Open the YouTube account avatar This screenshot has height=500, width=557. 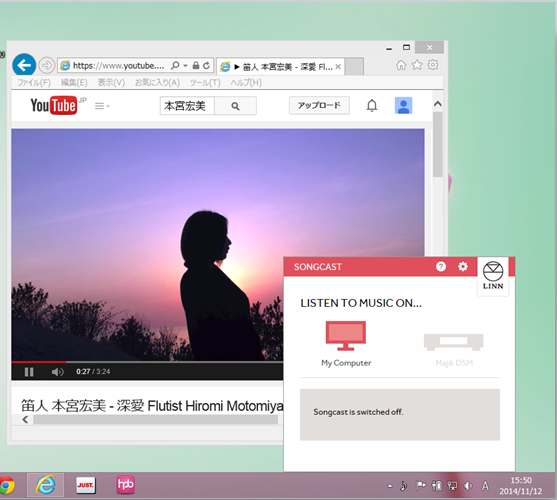tap(403, 105)
